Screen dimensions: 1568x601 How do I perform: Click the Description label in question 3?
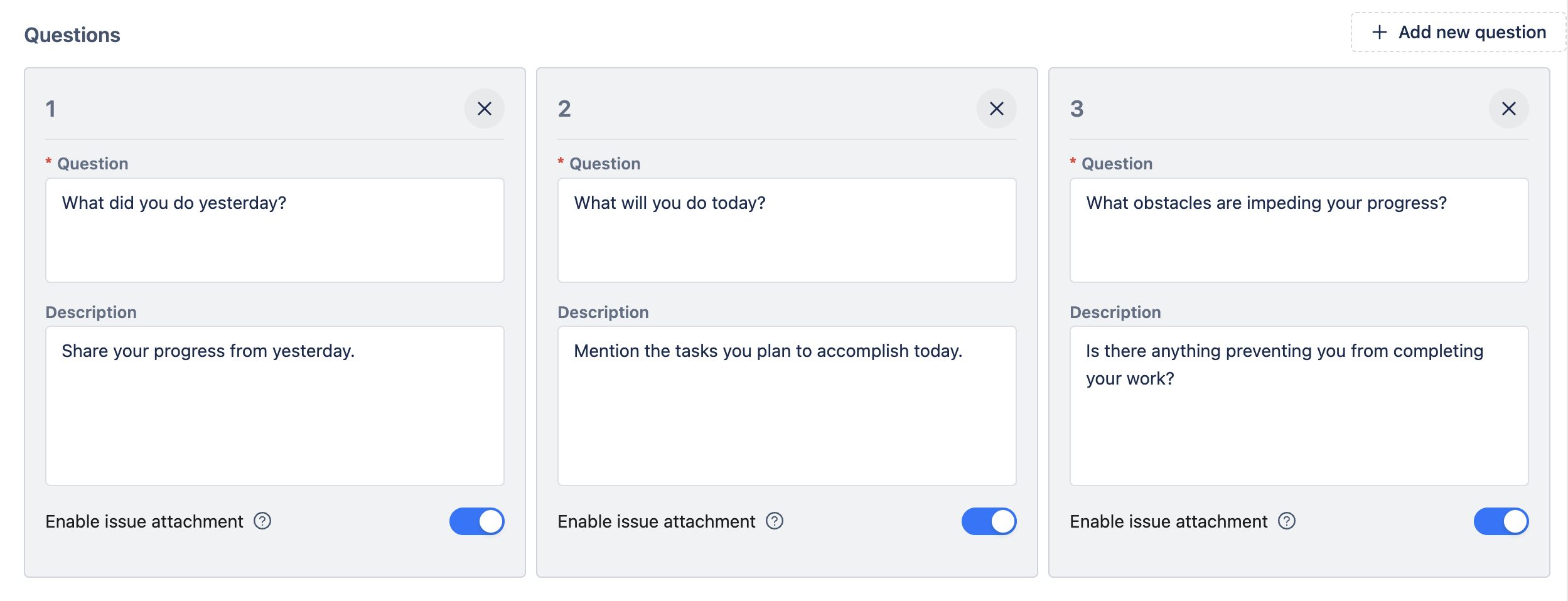1115,312
